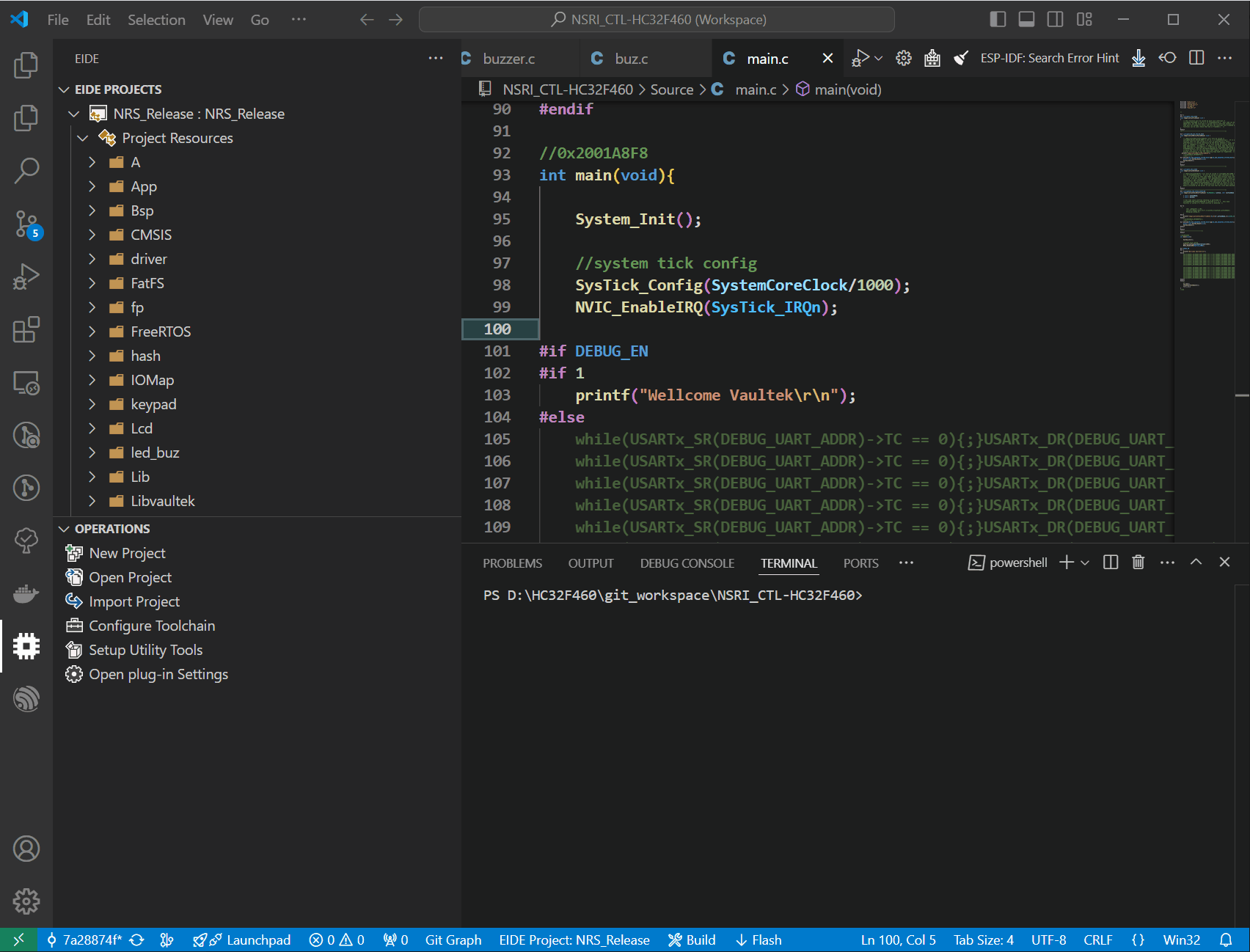Image resolution: width=1250 pixels, height=952 pixels.
Task: Open Run and Debug view
Action: [26, 277]
